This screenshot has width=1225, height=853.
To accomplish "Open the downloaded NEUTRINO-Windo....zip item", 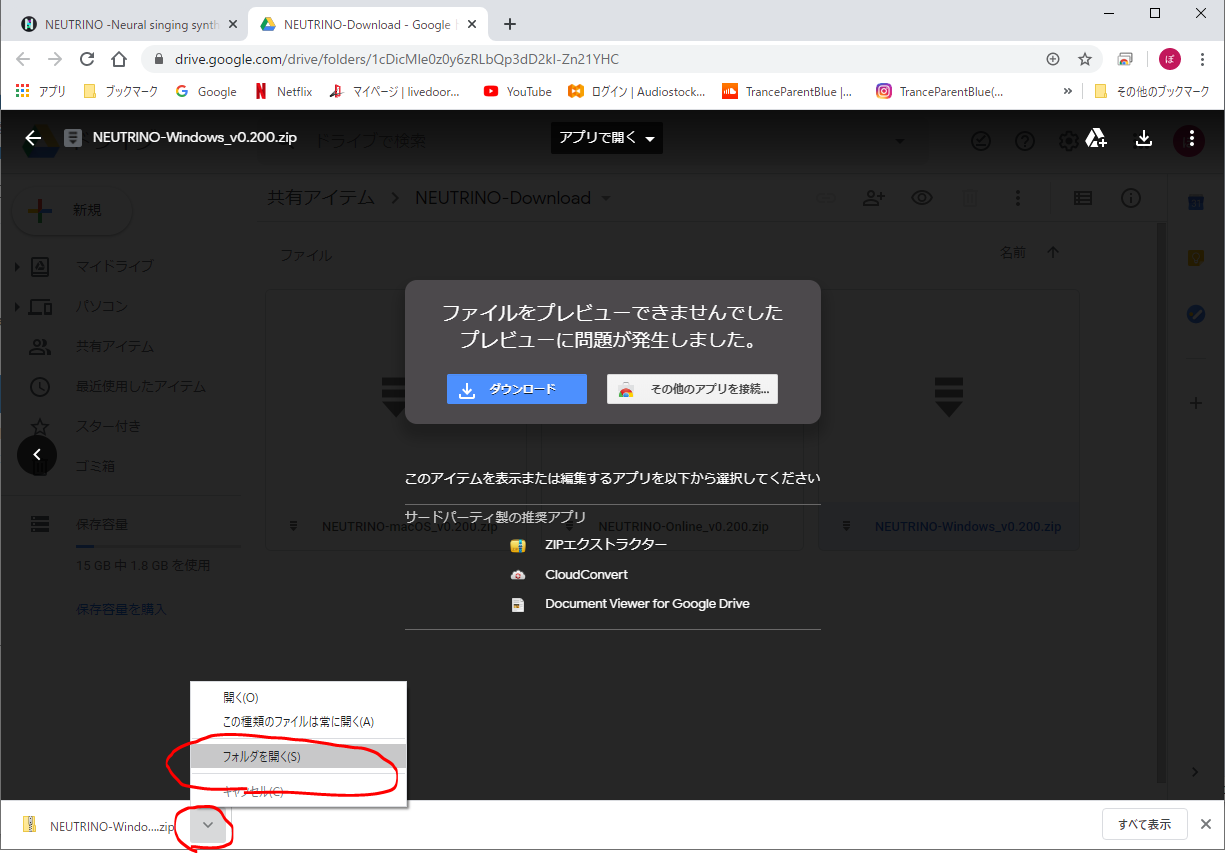I will [x=100, y=826].
